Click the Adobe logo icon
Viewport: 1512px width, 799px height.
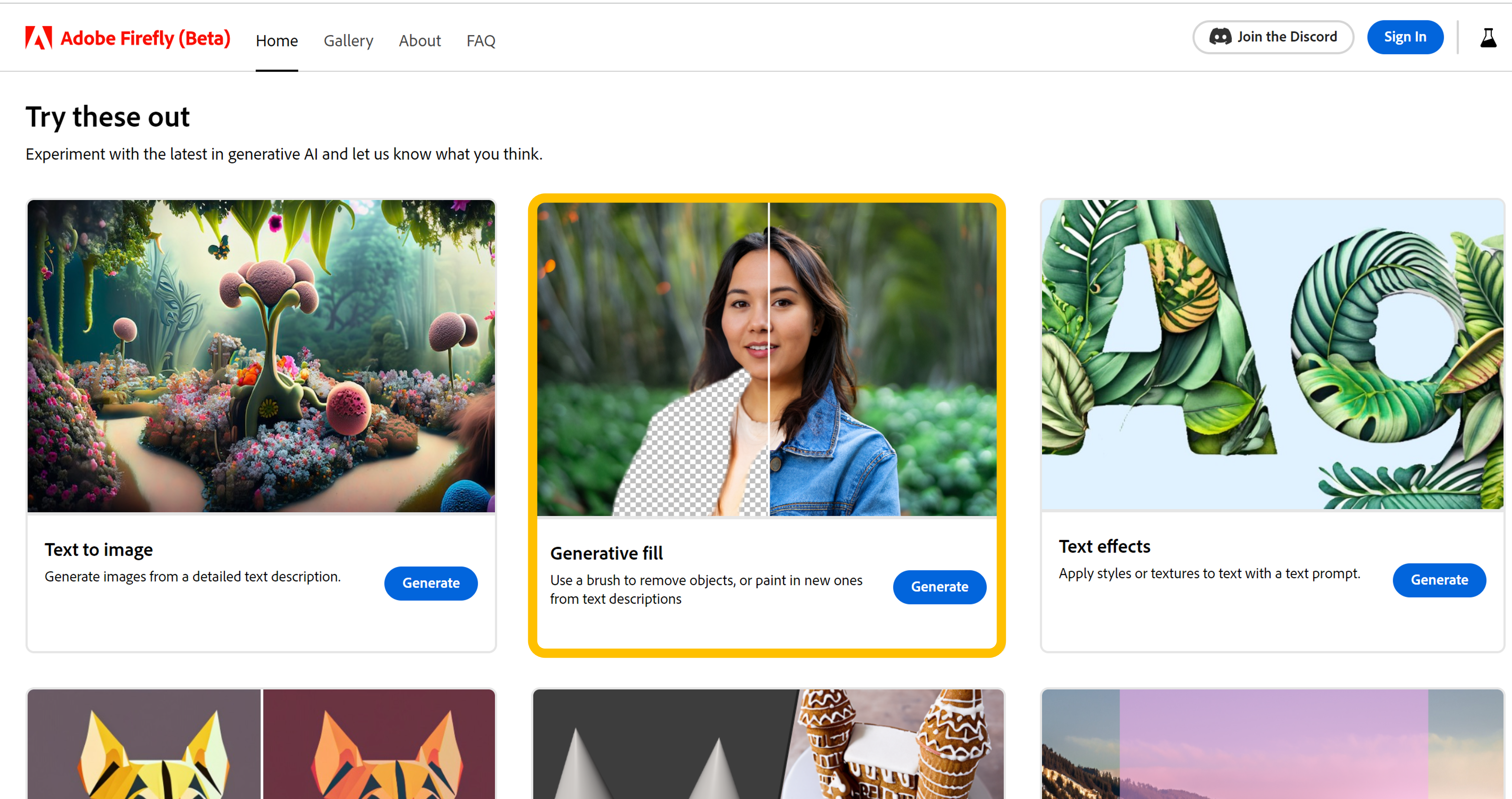pyautogui.click(x=39, y=37)
